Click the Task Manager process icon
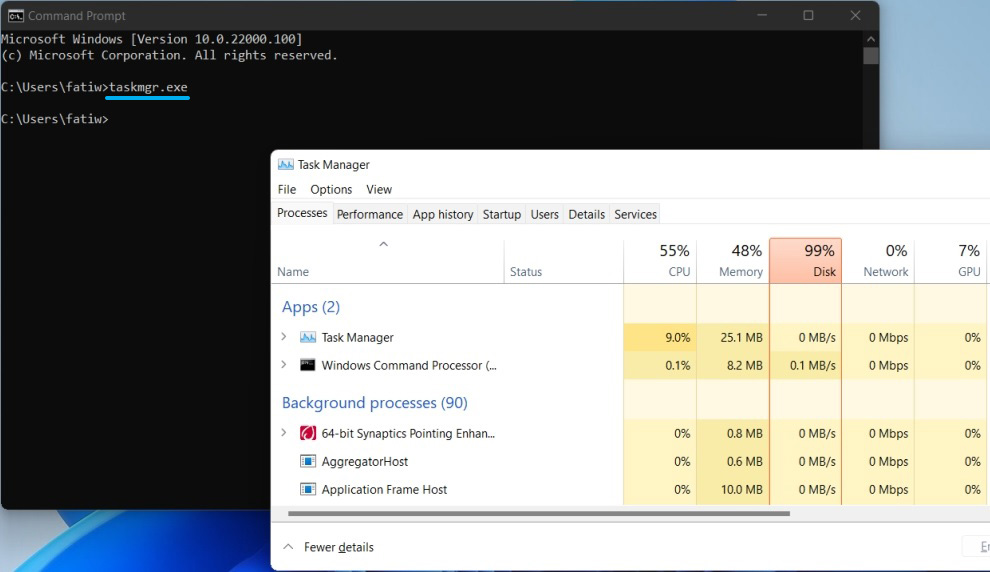This screenshot has height=572, width=990. (308, 338)
